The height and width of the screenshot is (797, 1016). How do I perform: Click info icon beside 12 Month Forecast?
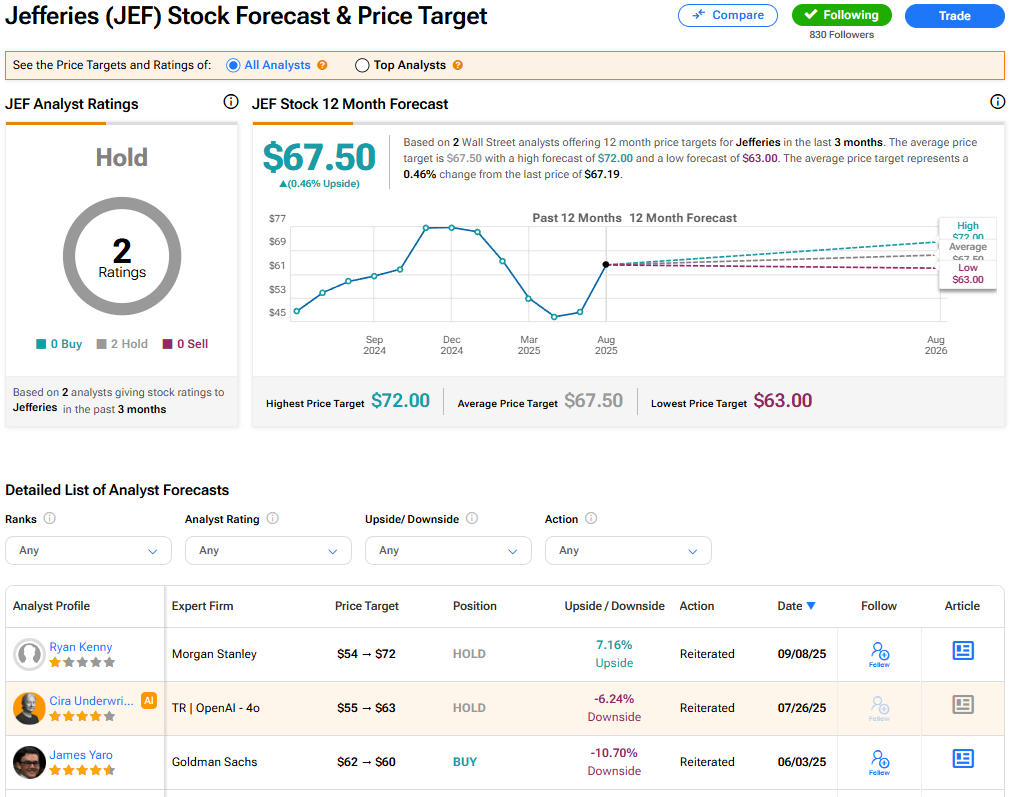coord(997,102)
